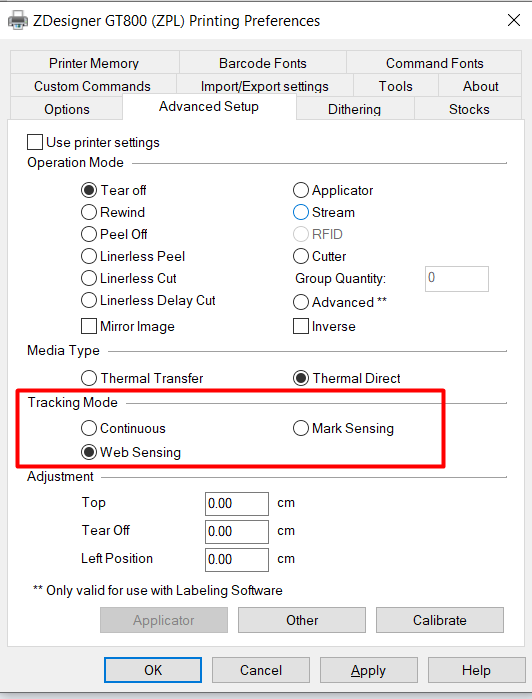The height and width of the screenshot is (699, 532).
Task: Click the Tear Off adjustment field
Action: click(x=237, y=531)
